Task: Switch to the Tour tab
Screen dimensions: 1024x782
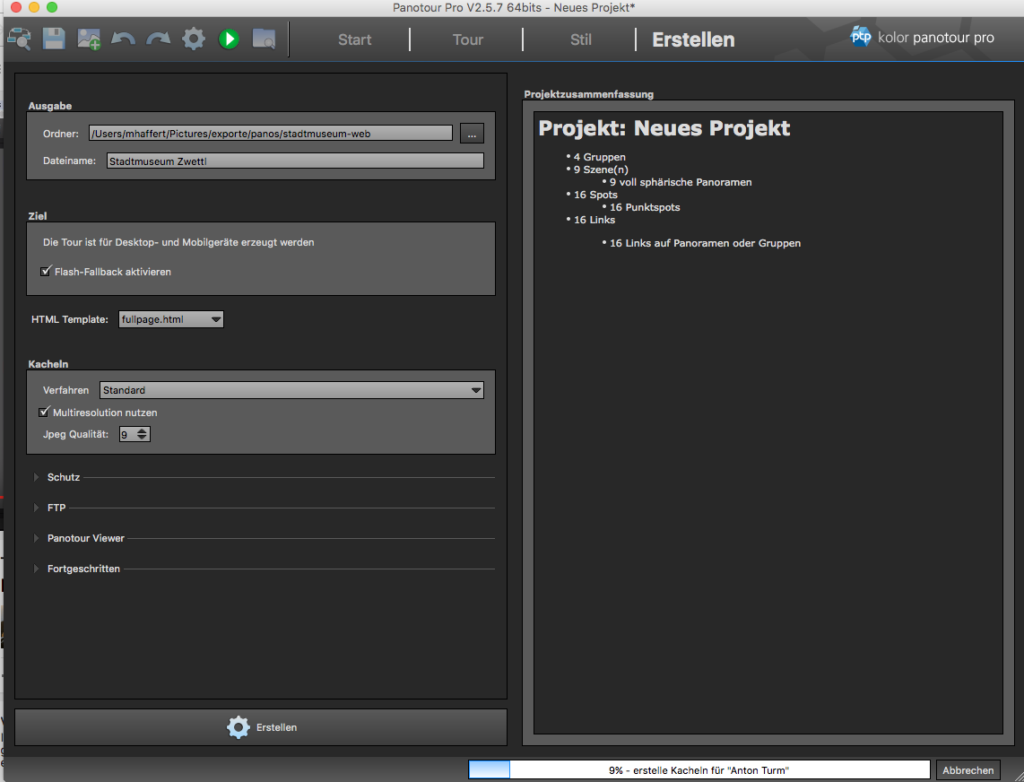Action: (x=467, y=40)
